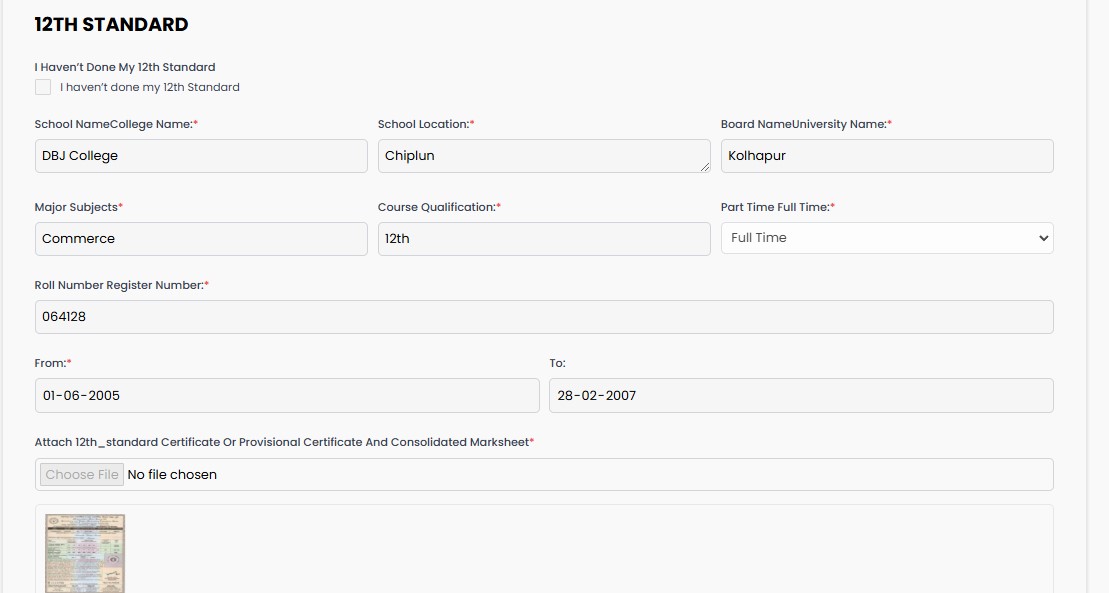The height and width of the screenshot is (593, 1109).
Task: Click the "Board NameUniversity Name:" label
Action: [804, 124]
